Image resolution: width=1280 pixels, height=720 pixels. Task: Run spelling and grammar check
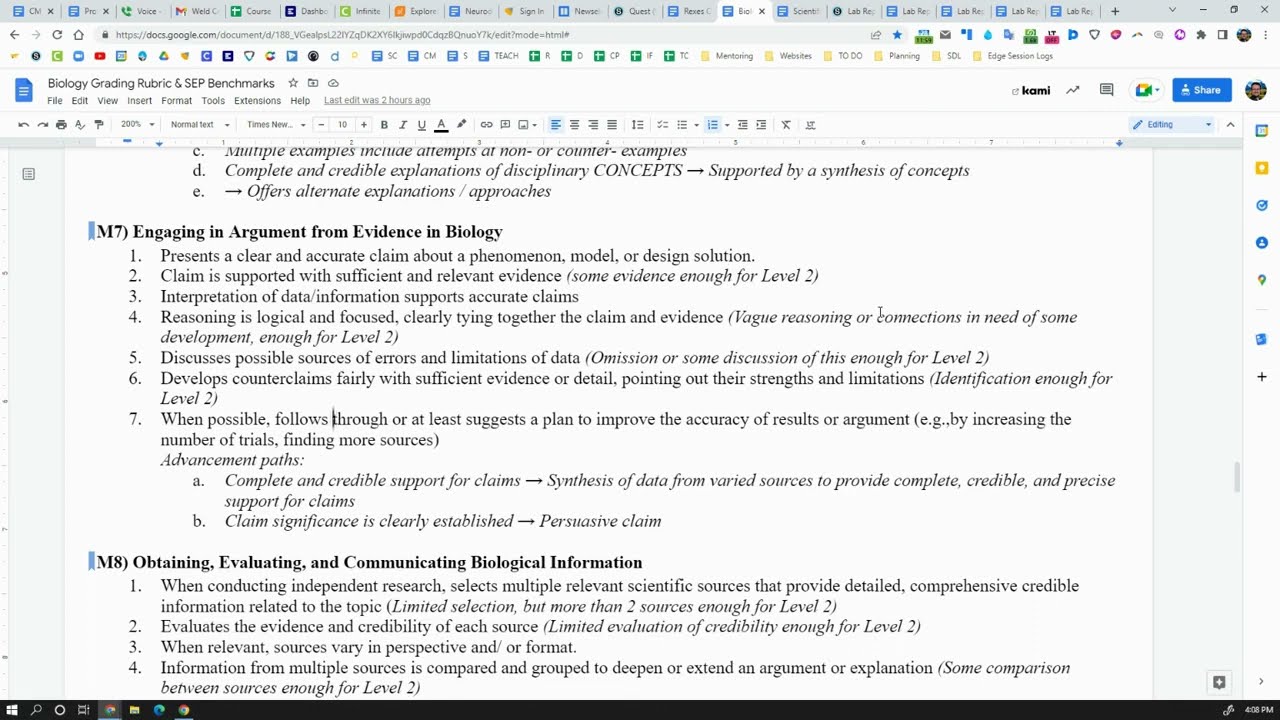pyautogui.click(x=80, y=125)
